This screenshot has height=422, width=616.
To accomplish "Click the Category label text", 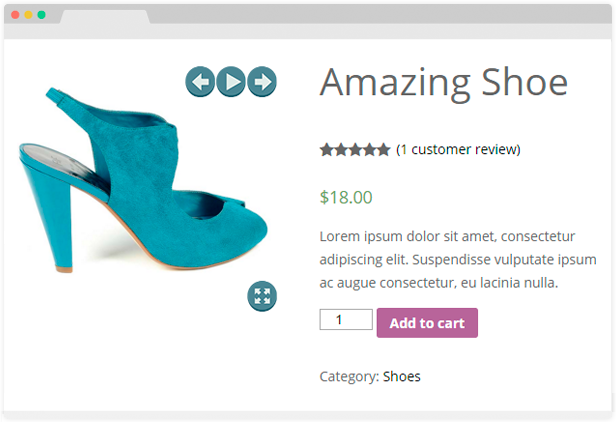I will click(x=348, y=377).
